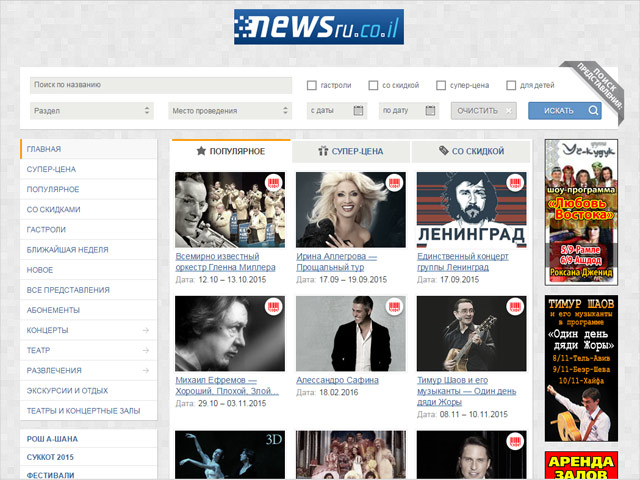Click the arrow next to КОНЦЕРТЫ
The height and width of the screenshot is (480, 640).
point(146,330)
